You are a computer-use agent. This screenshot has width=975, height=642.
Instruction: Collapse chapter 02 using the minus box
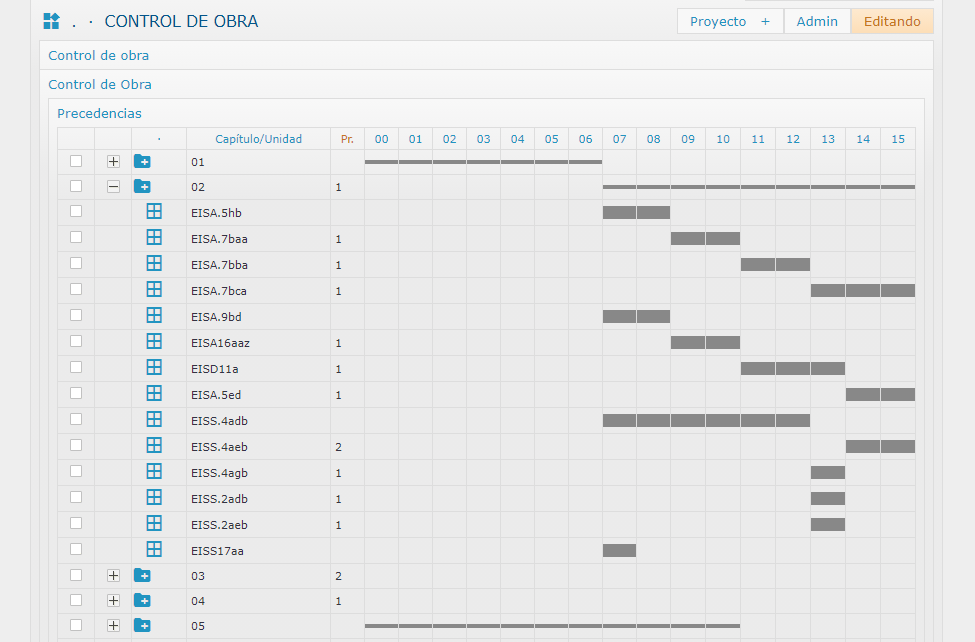click(x=113, y=187)
